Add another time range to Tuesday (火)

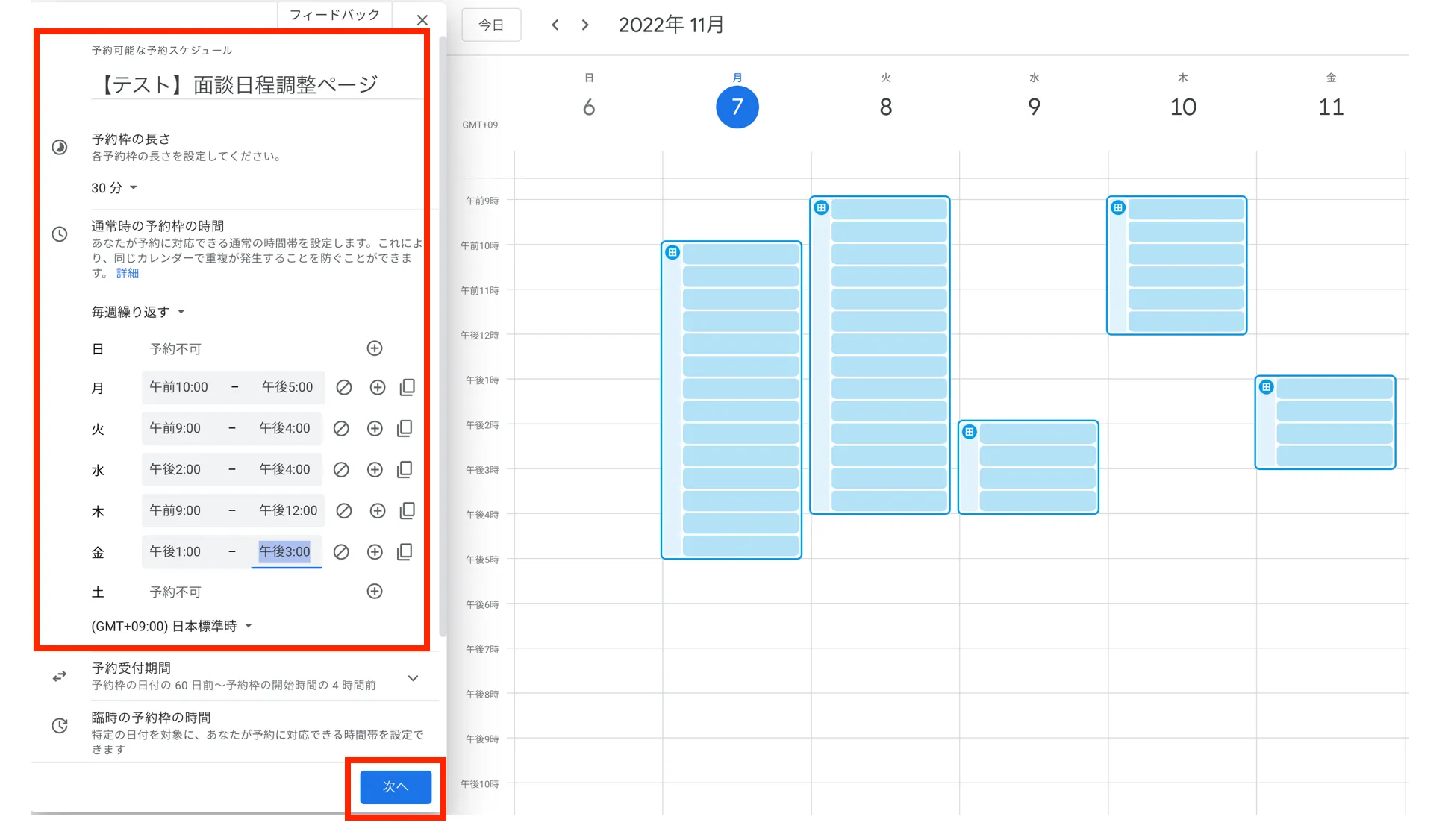tap(375, 428)
